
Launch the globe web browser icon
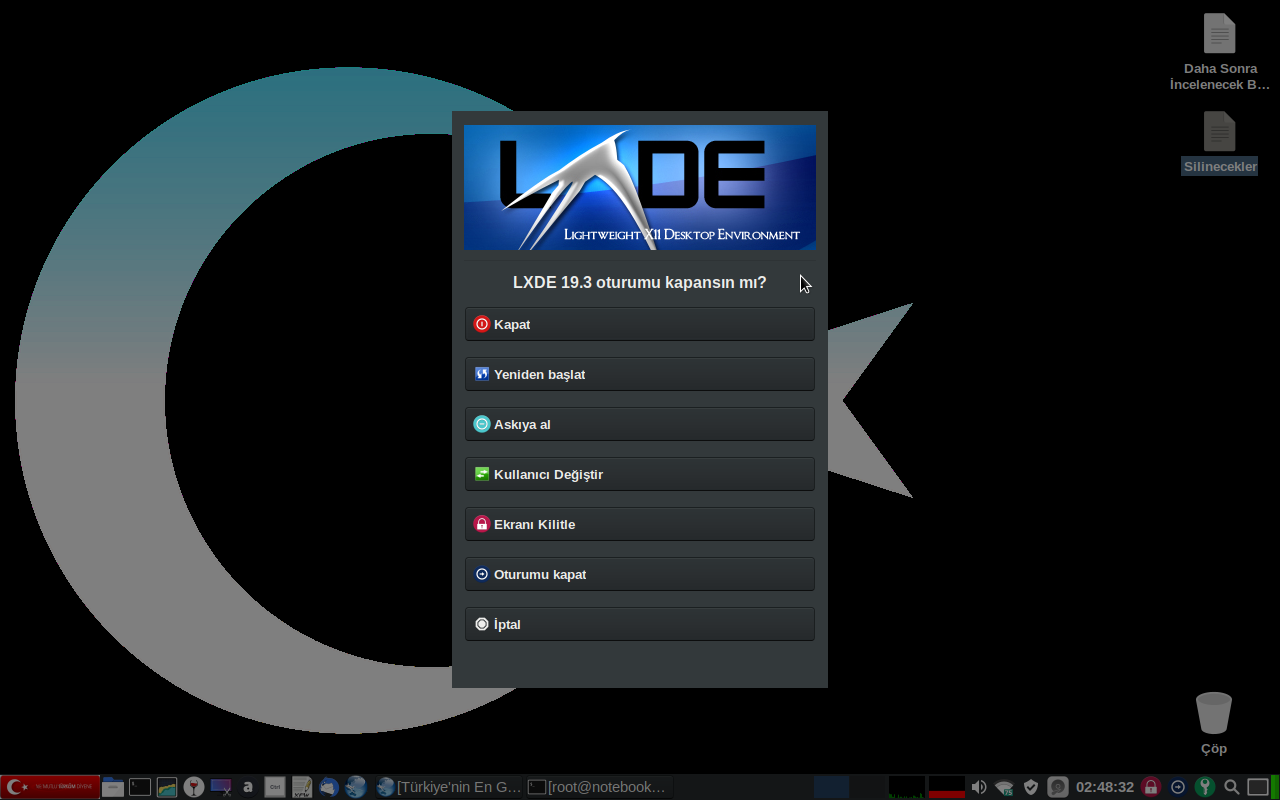click(x=356, y=787)
